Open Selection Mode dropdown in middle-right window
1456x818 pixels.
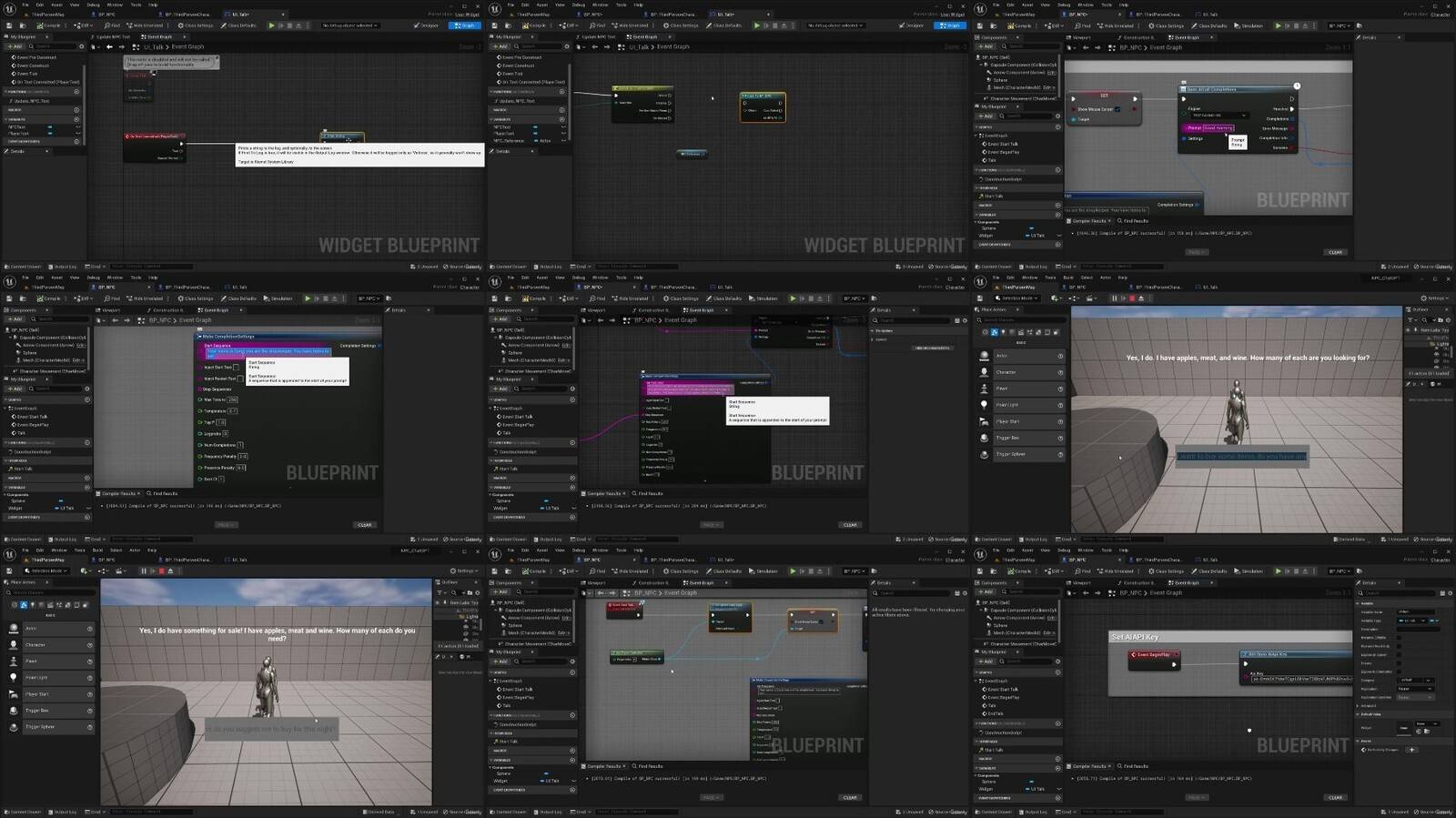click(x=1017, y=298)
